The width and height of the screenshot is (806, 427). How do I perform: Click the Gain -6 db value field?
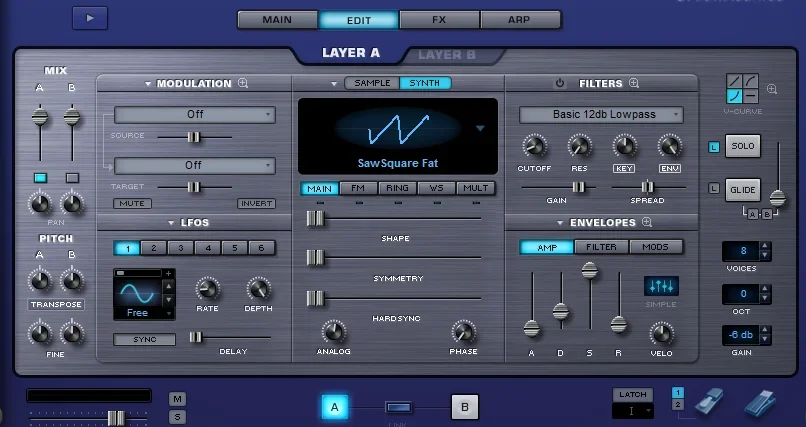coord(741,335)
